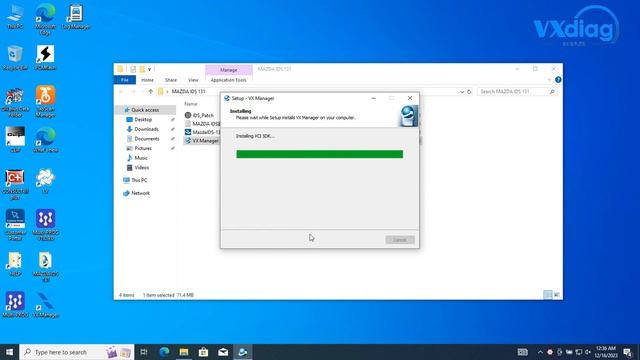640x360 pixels.
Task: Click the MAZDA IDS 131 address breadcrumb
Action: click(189, 91)
